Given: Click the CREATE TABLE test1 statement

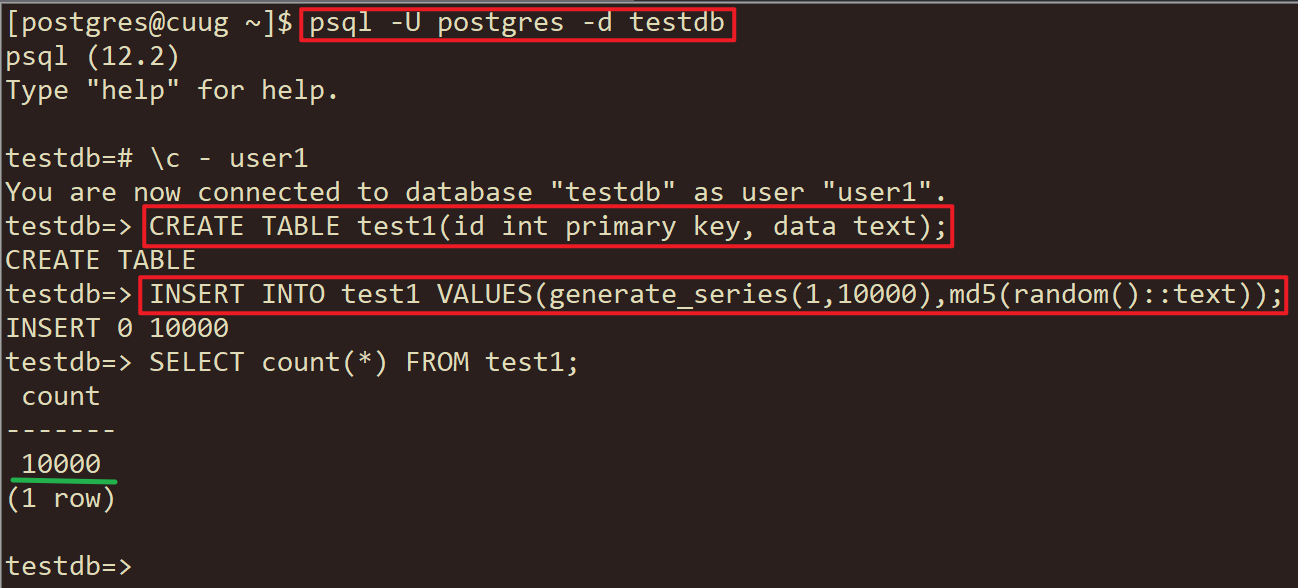Looking at the screenshot, I should coord(548,227).
